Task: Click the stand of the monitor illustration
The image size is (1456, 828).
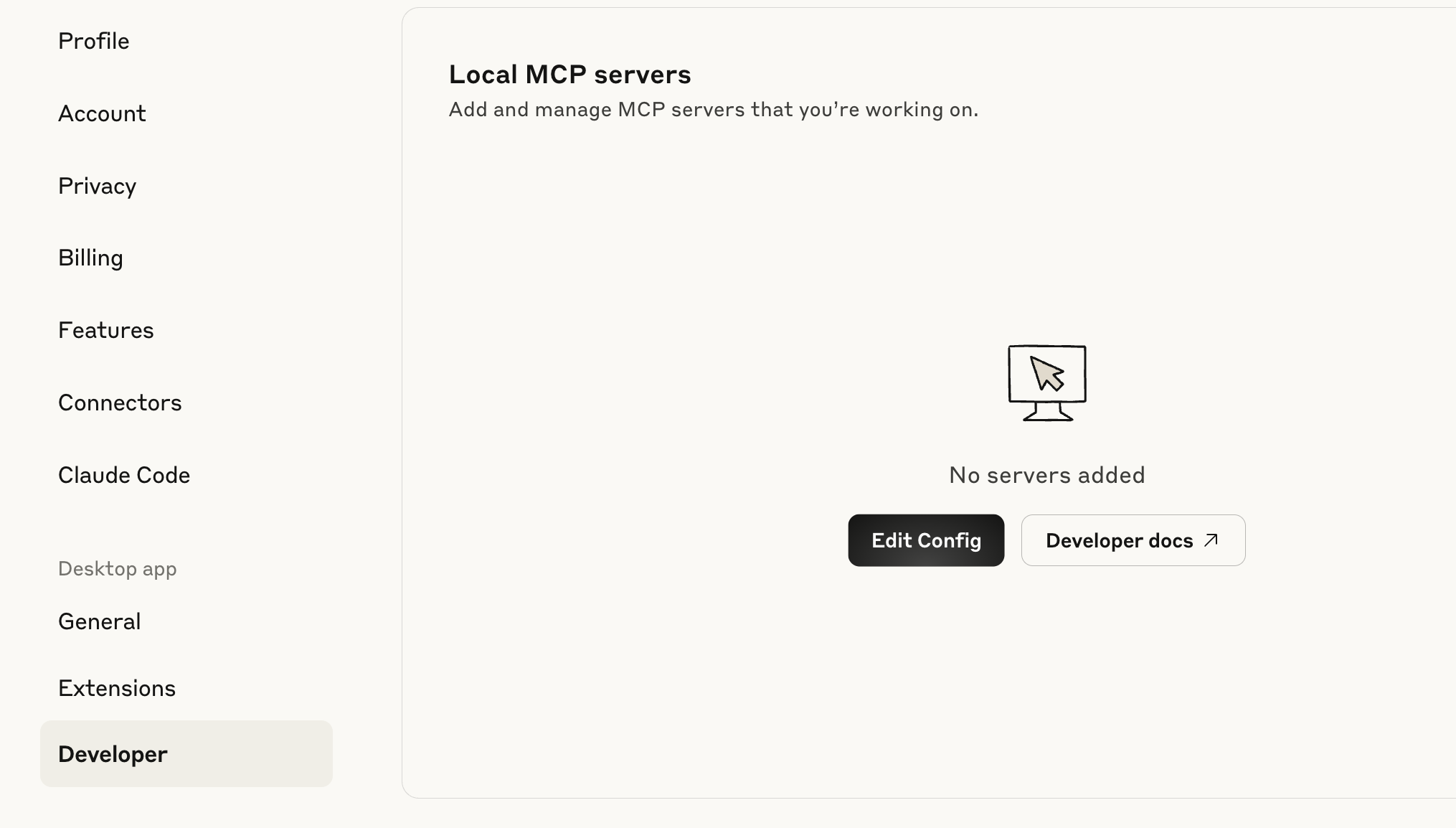Action: point(1047,413)
